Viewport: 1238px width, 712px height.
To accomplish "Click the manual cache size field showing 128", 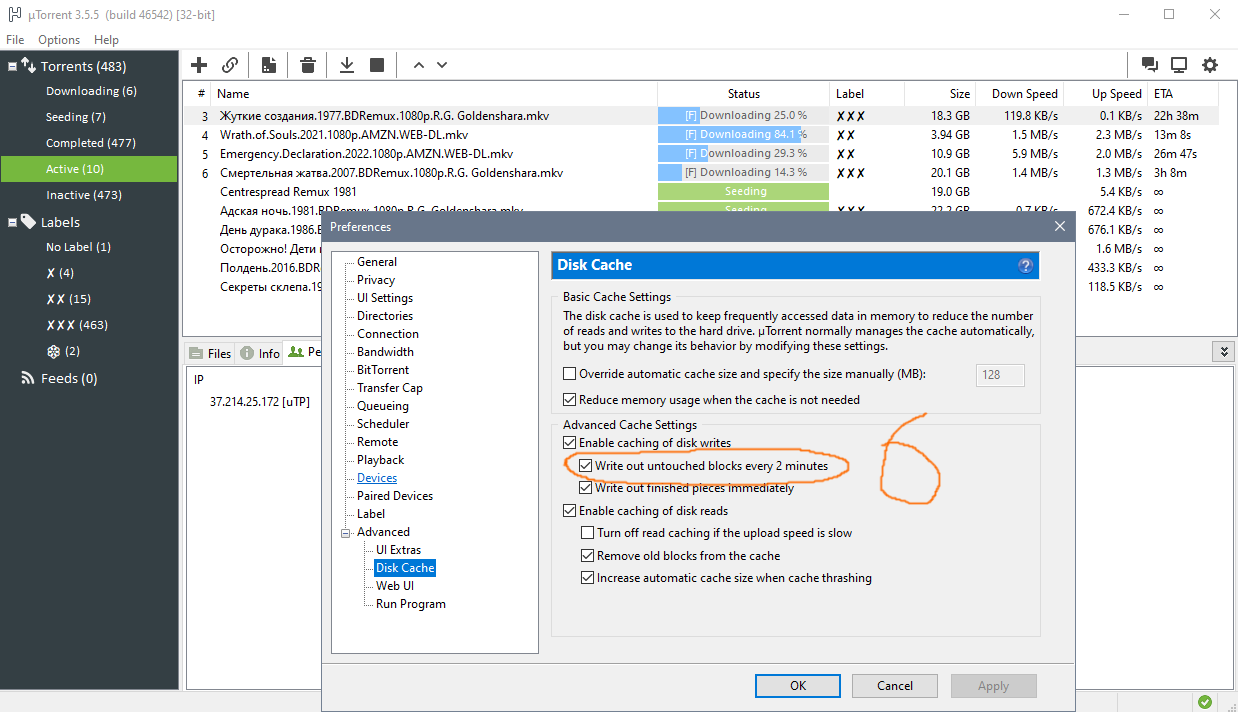I will click(1000, 375).
